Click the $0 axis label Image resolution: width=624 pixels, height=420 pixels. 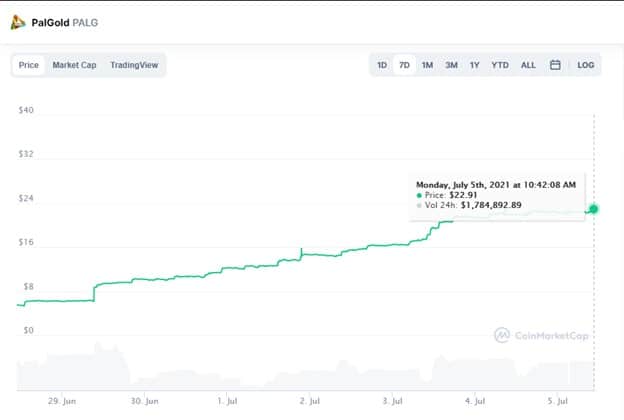click(28, 330)
